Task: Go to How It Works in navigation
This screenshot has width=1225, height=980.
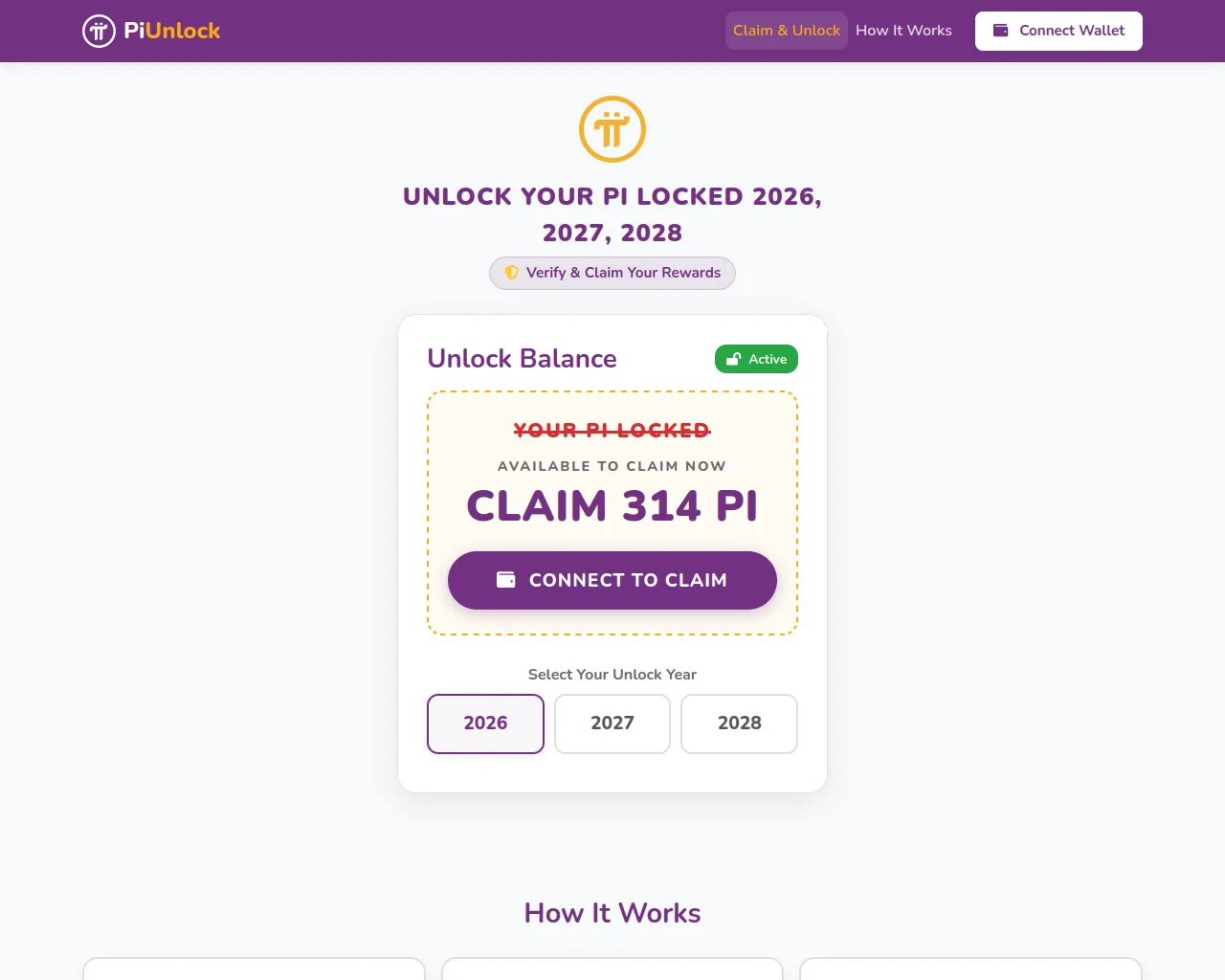Action: click(x=903, y=31)
